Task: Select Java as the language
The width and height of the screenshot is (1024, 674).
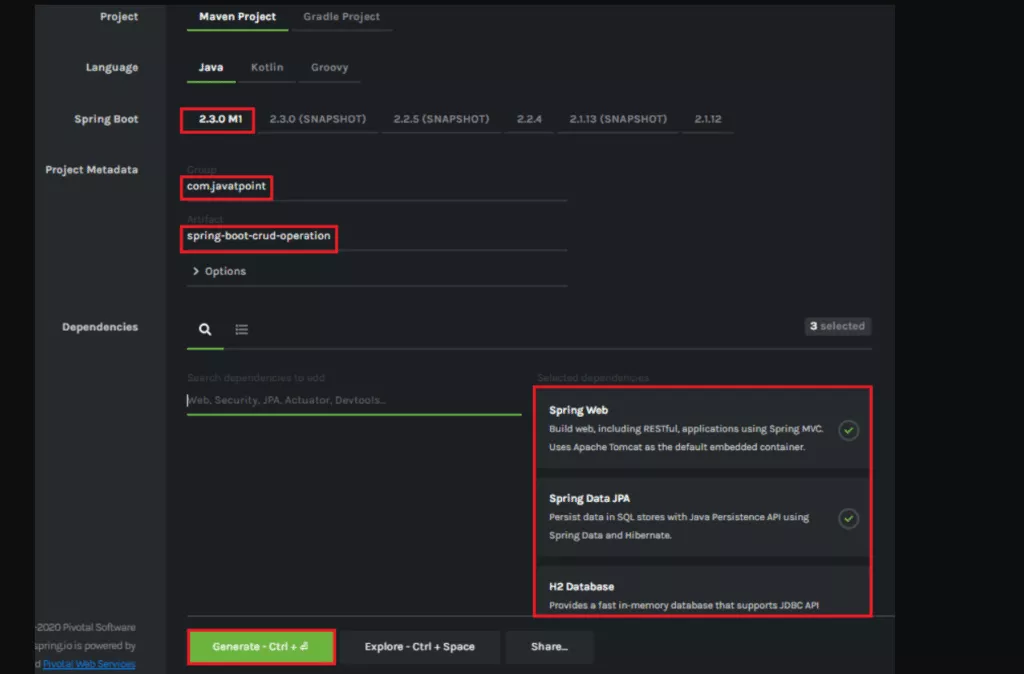Action: point(211,68)
